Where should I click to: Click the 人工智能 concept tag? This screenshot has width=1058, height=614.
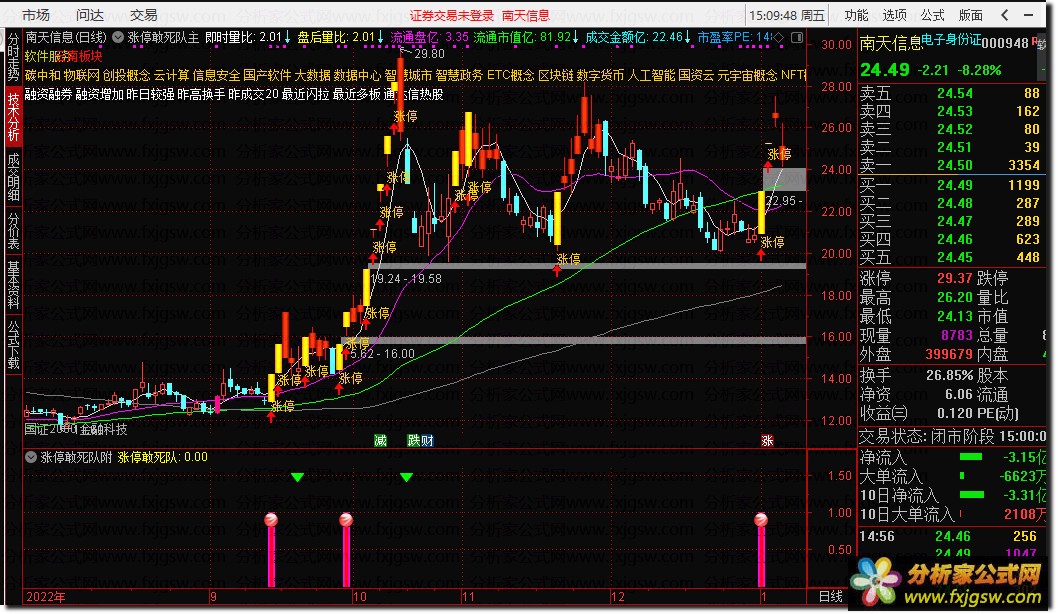click(x=652, y=76)
